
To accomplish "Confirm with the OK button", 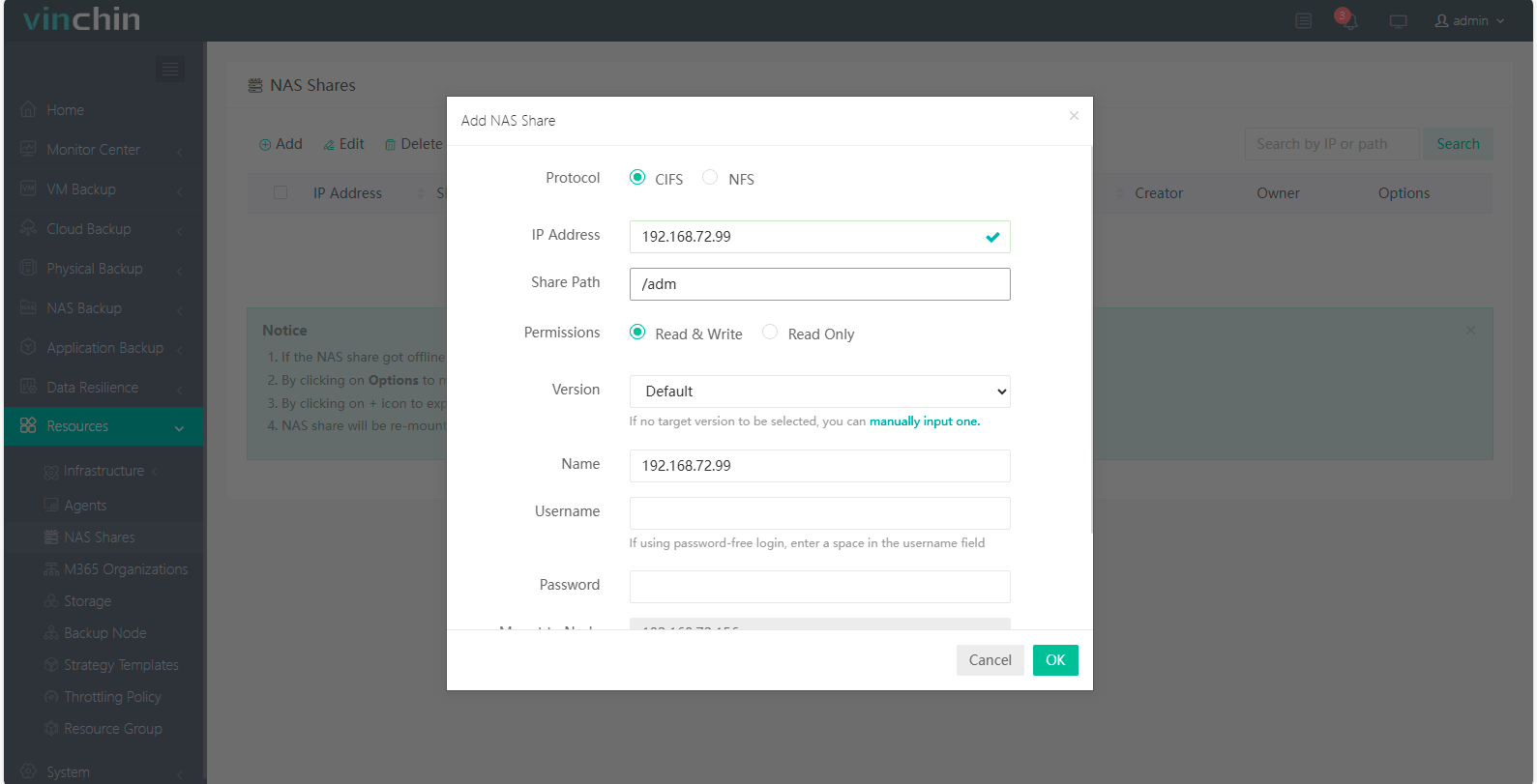I will 1055,660.
